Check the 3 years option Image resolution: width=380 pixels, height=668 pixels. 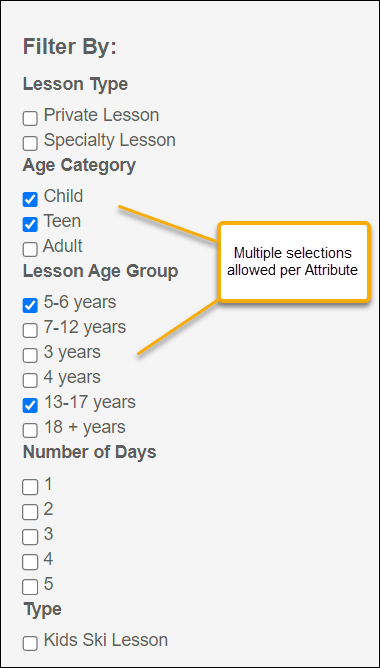[30, 355]
